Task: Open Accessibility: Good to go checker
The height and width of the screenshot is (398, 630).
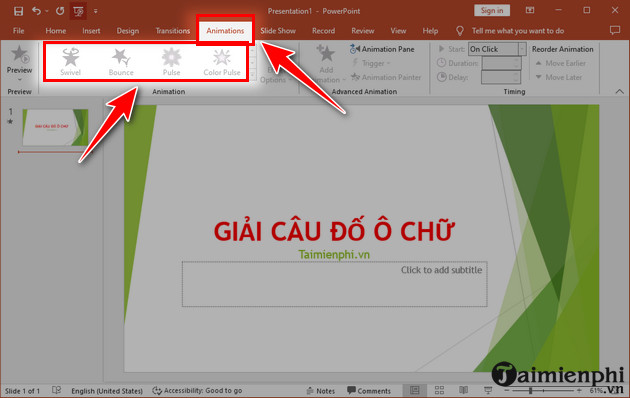Action: pyautogui.click(x=197, y=390)
